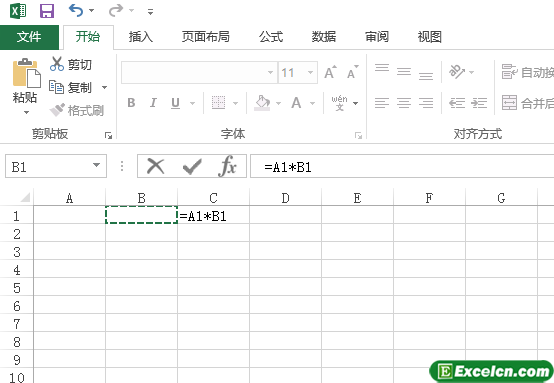Expand the Name Box dropdown arrow
The height and width of the screenshot is (383, 554).
tap(96, 165)
